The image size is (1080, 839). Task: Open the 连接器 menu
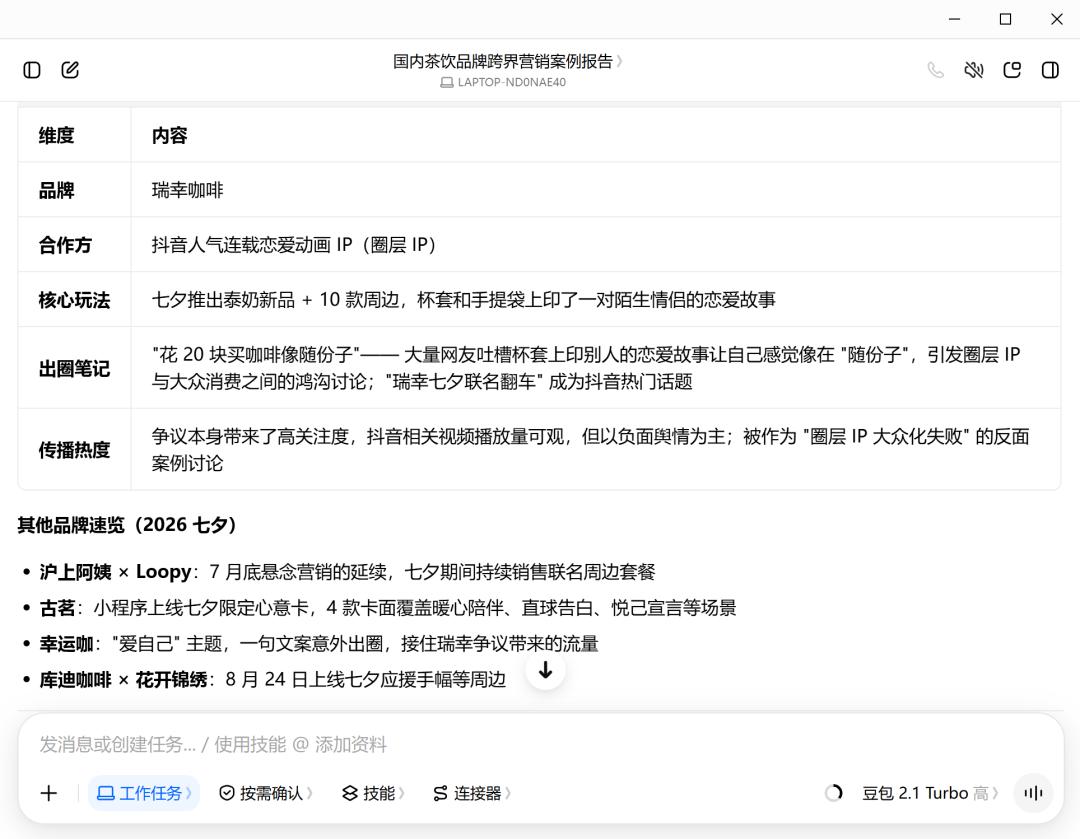(x=472, y=793)
